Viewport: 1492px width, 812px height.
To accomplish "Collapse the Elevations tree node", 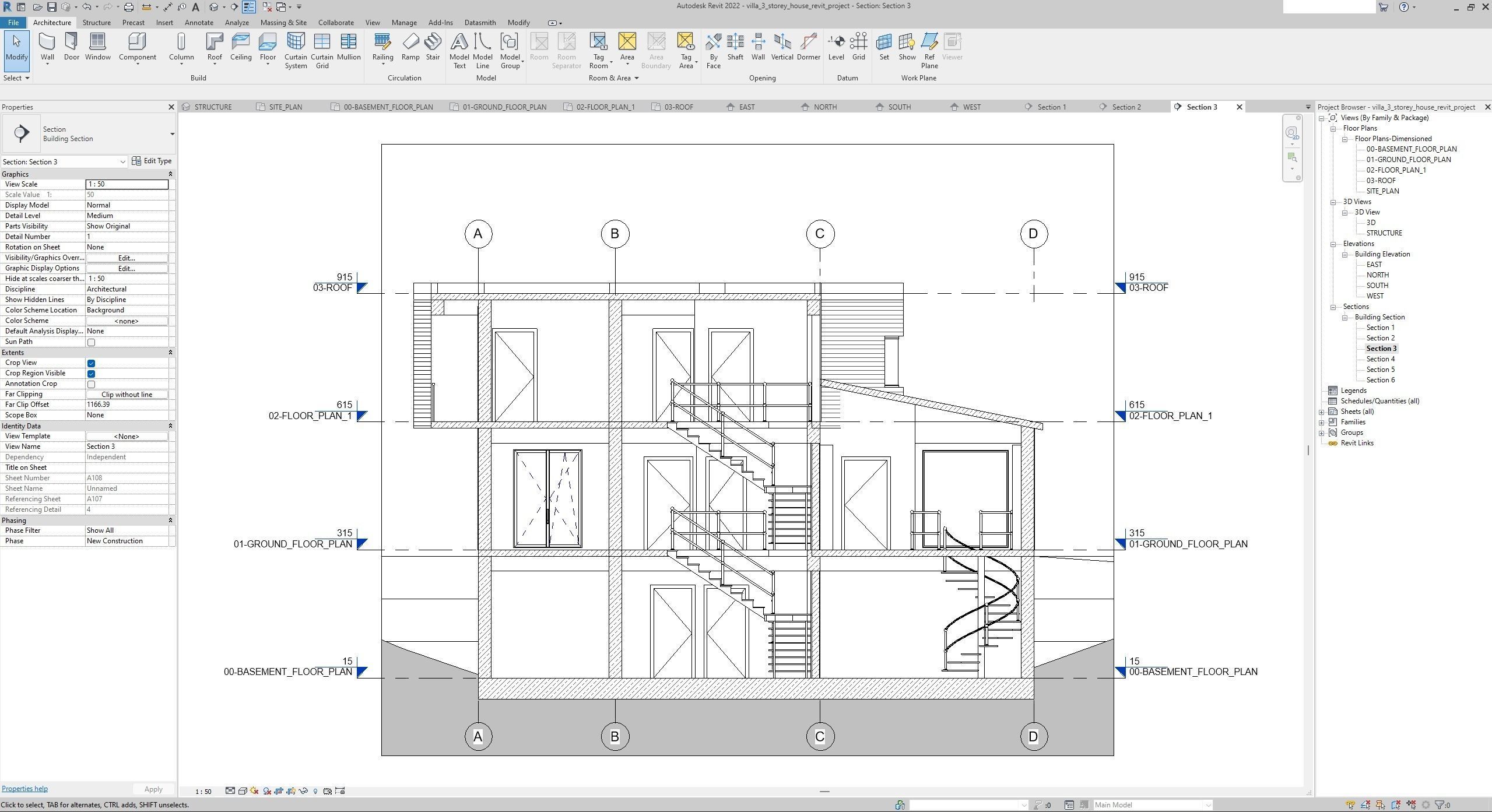I will (x=1333, y=244).
